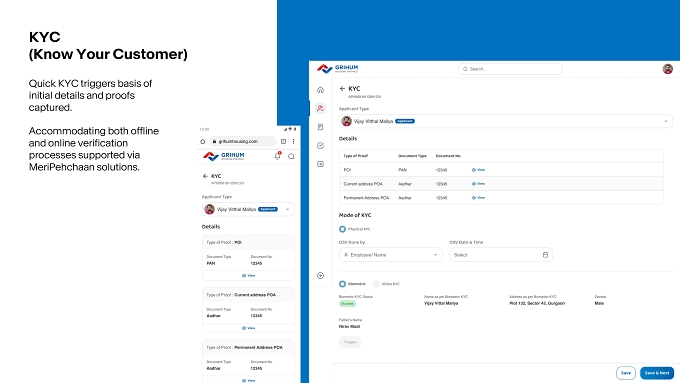Expand Applicant Type dropdown on desktop
680x383 pixels.
tap(506, 121)
